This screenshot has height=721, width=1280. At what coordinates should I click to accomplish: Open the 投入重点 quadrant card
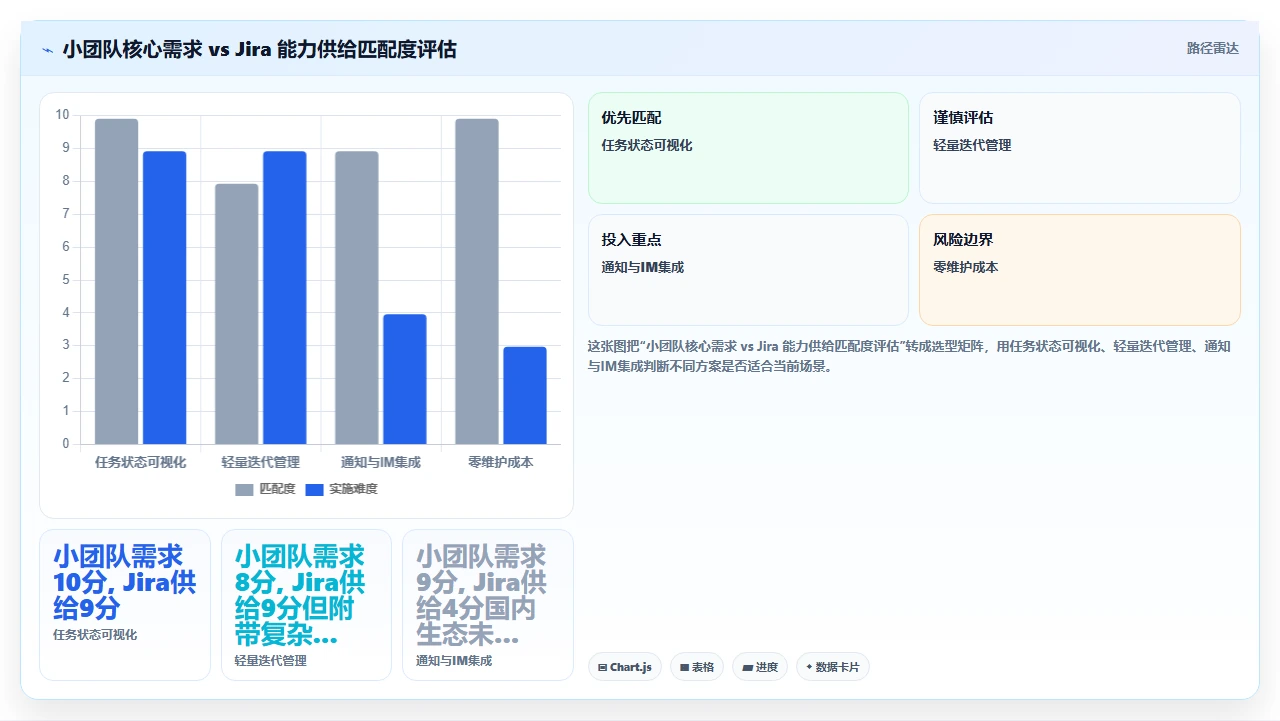[748, 270]
